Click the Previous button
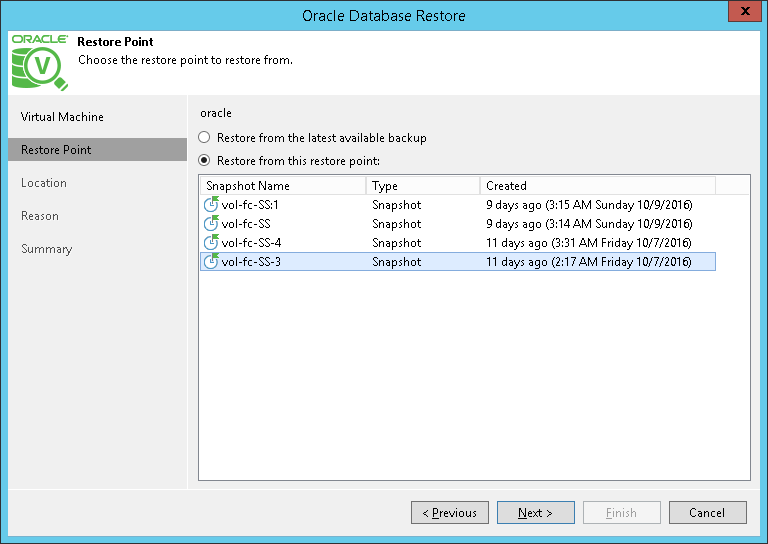Screen dimensions: 768x544 pos(450,513)
